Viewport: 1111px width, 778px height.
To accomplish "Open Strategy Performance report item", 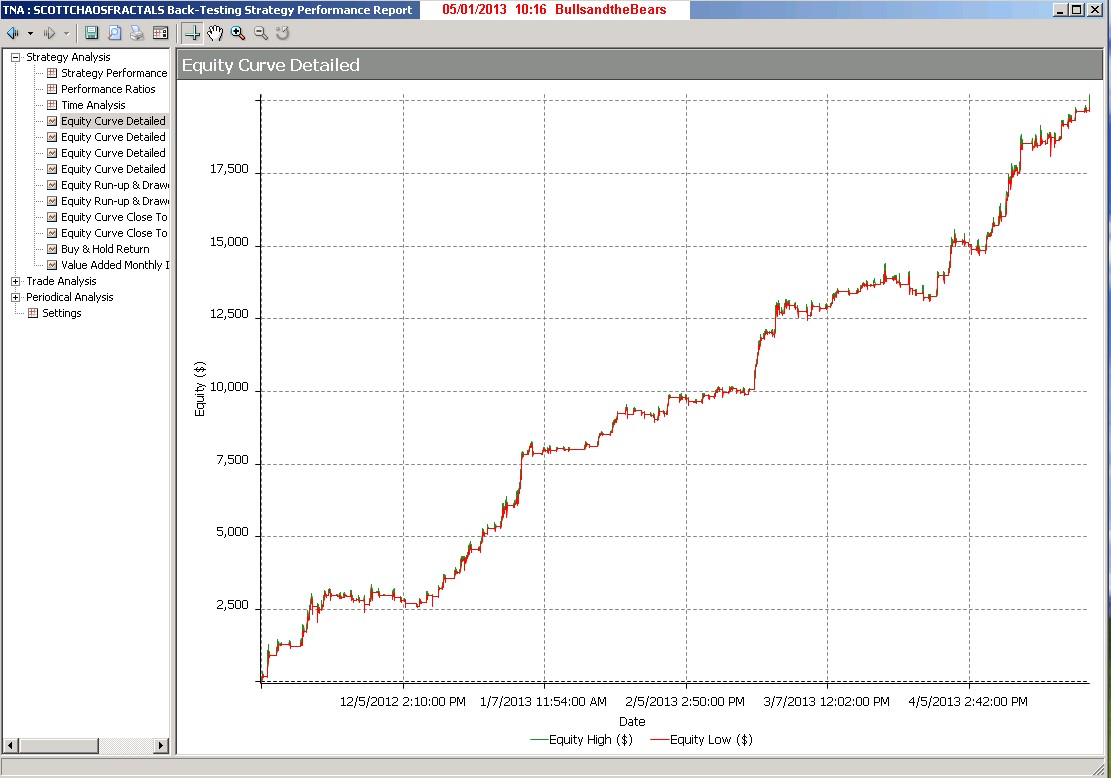I will 114,73.
